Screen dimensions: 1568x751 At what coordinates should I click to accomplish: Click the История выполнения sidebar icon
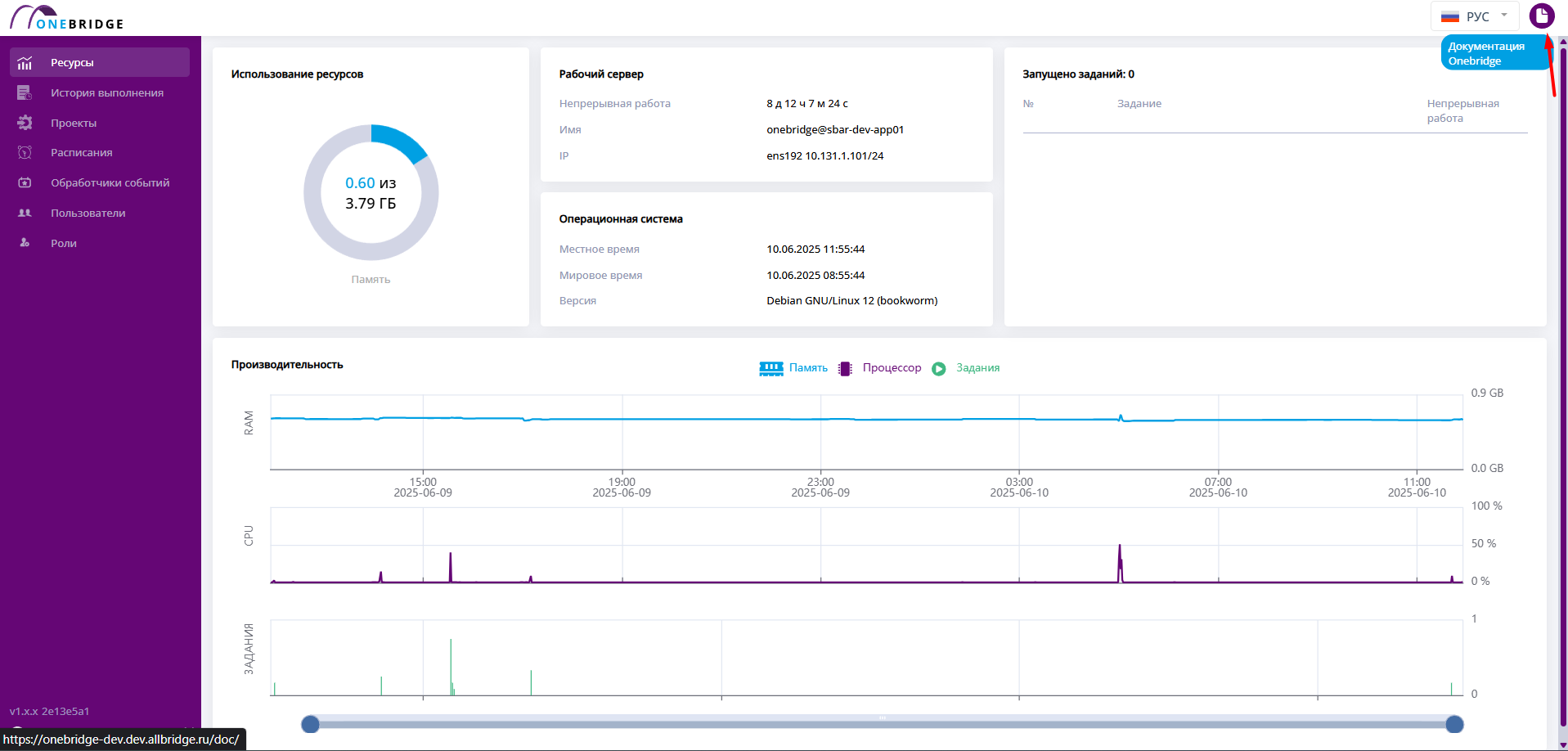25,92
